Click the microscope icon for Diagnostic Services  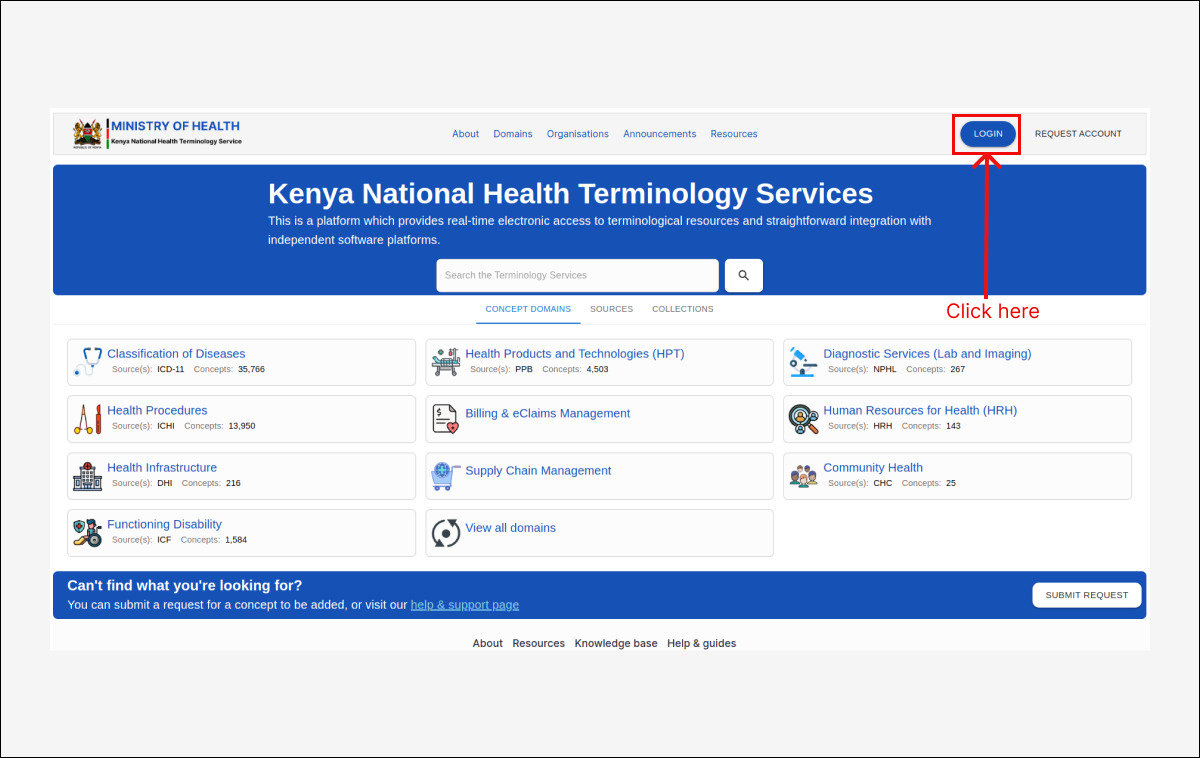click(x=804, y=362)
